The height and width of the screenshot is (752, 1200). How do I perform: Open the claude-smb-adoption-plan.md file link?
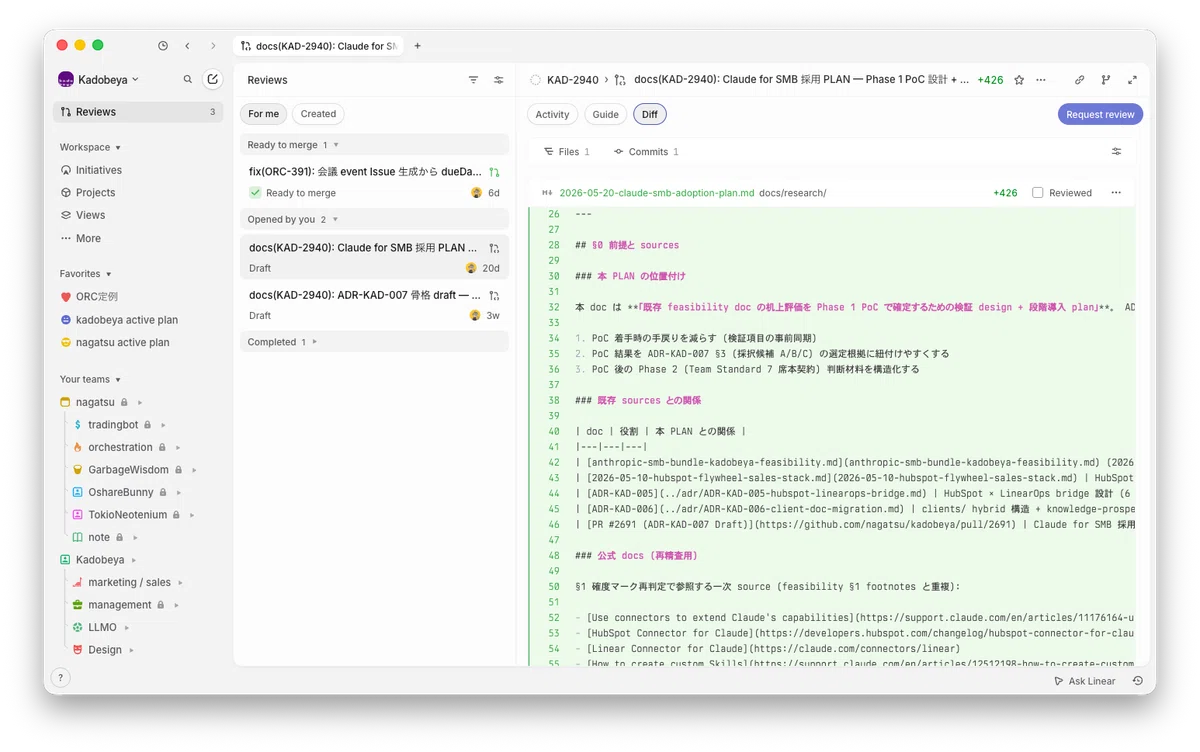pos(657,193)
